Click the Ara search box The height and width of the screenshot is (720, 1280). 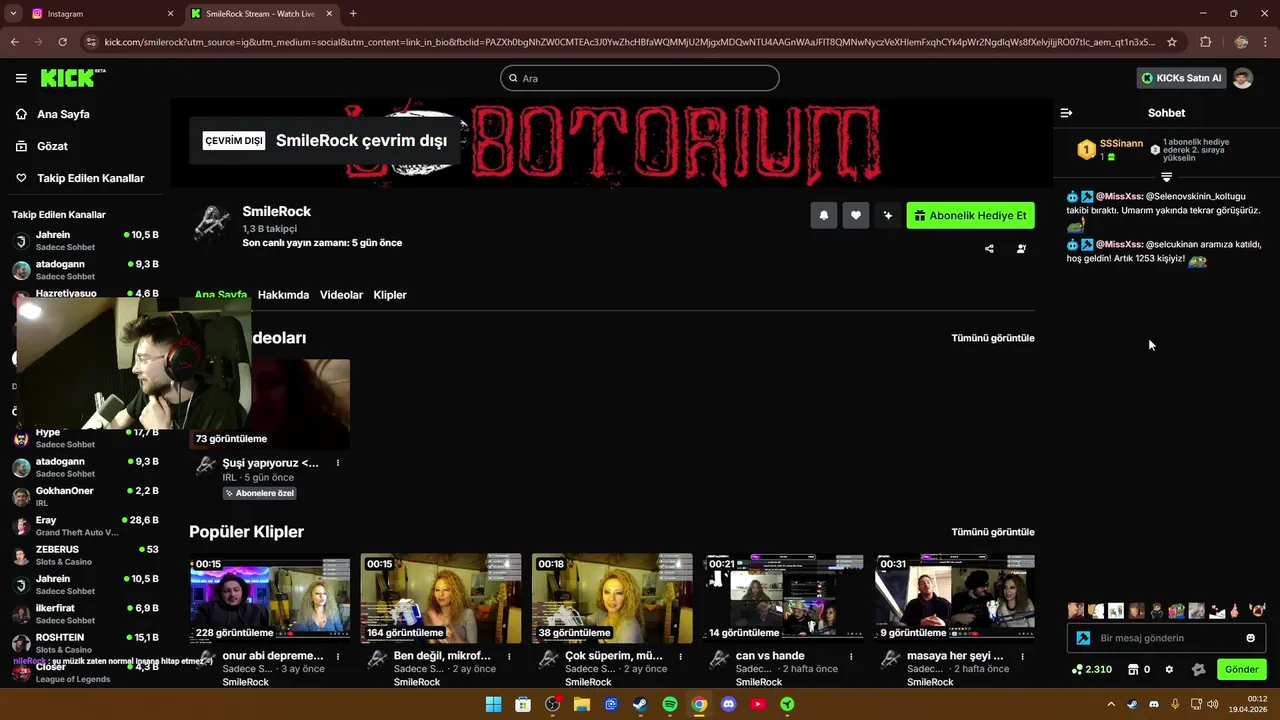[640, 78]
